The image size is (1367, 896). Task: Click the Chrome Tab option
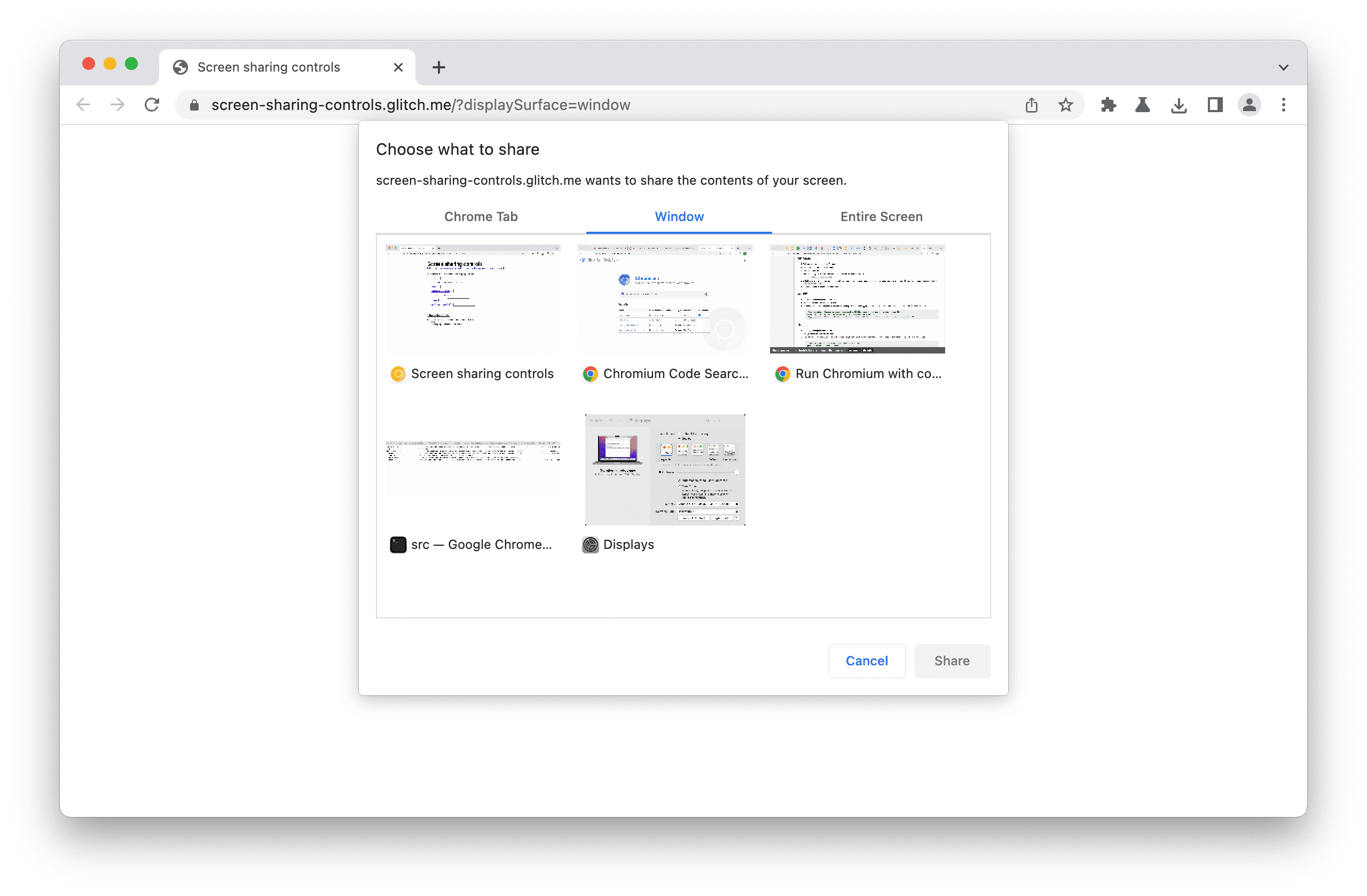coord(481,216)
